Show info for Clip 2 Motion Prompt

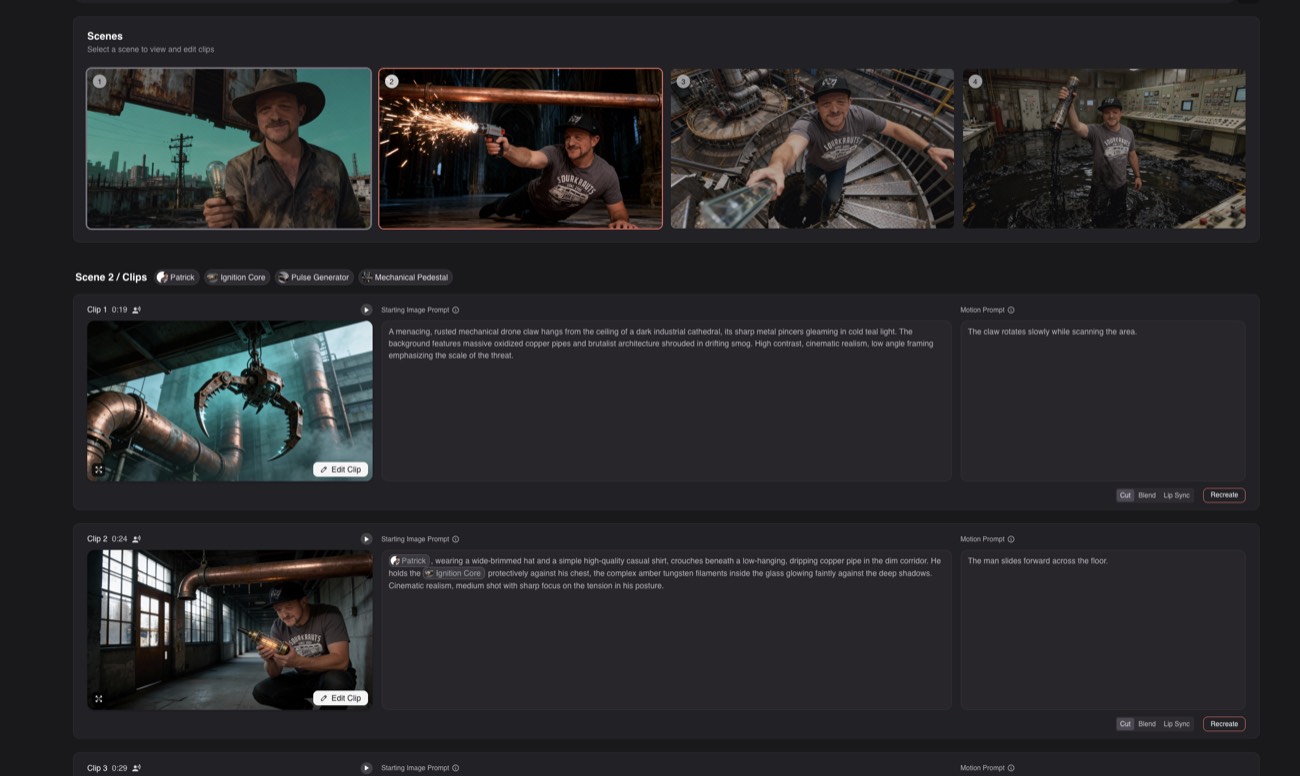click(x=1011, y=539)
